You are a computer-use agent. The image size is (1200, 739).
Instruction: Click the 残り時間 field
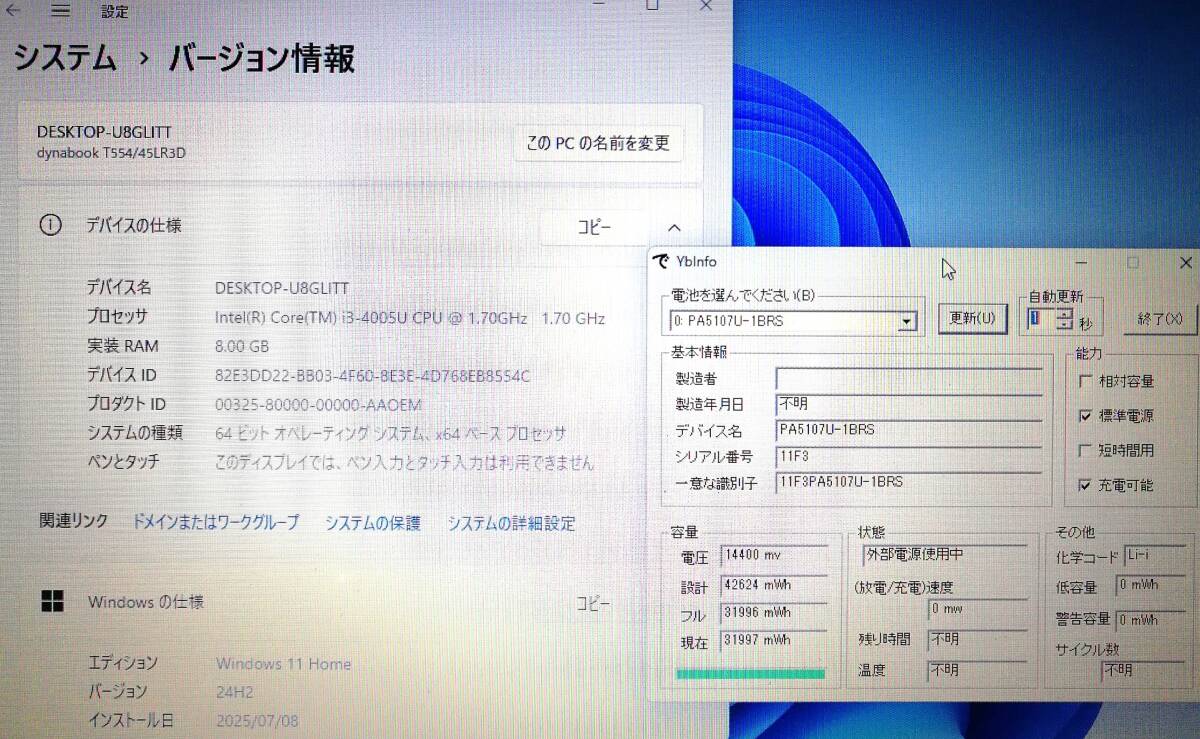(978, 639)
